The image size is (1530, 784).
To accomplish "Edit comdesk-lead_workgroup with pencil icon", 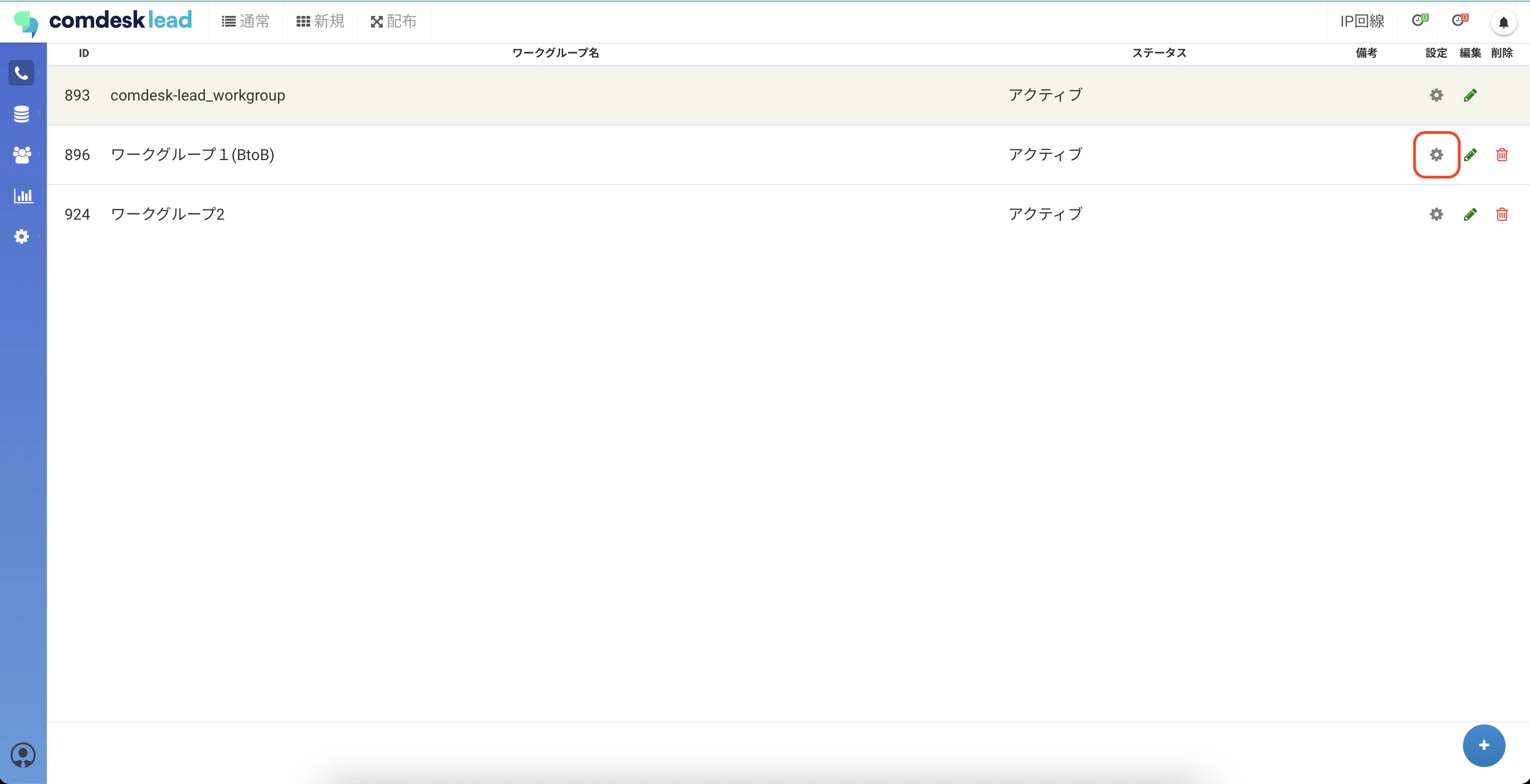I will coord(1470,95).
